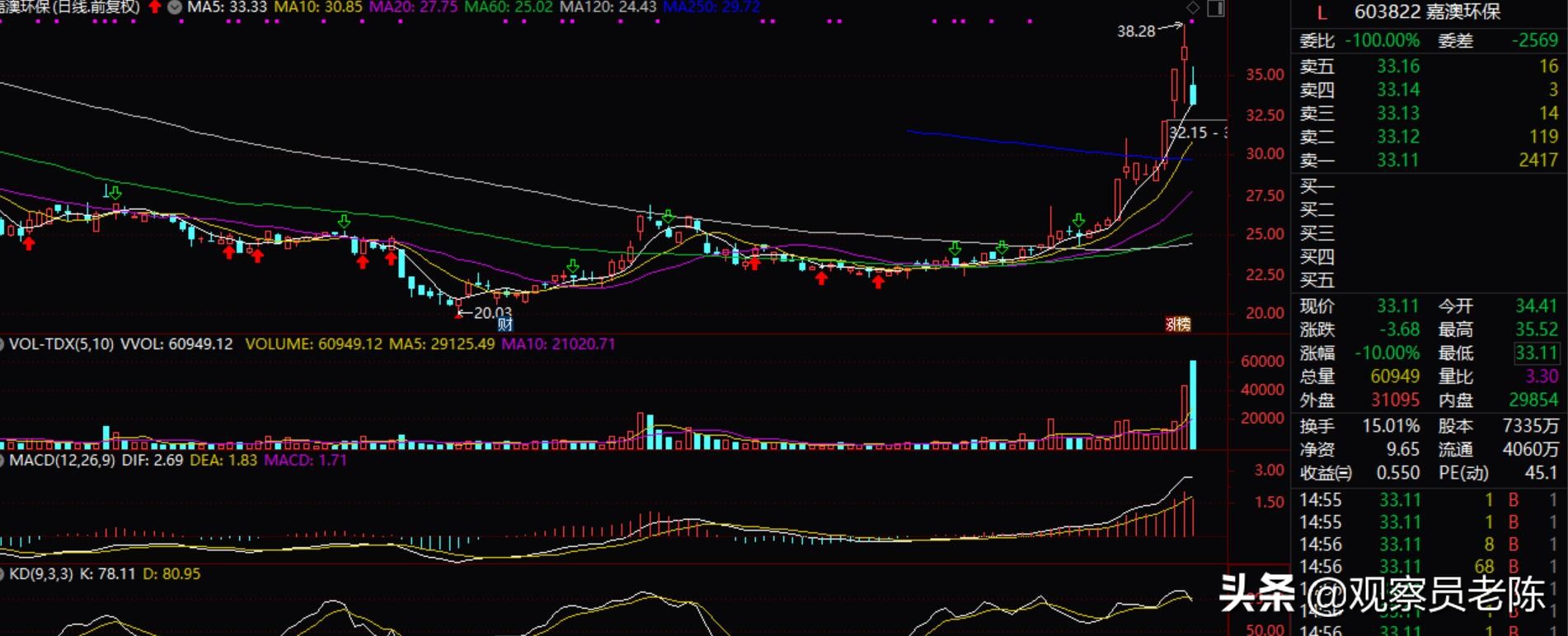Viewport: 1568px width, 636px height.
Task: Select the 卖一 33.11 order row
Action: click(x=1429, y=160)
